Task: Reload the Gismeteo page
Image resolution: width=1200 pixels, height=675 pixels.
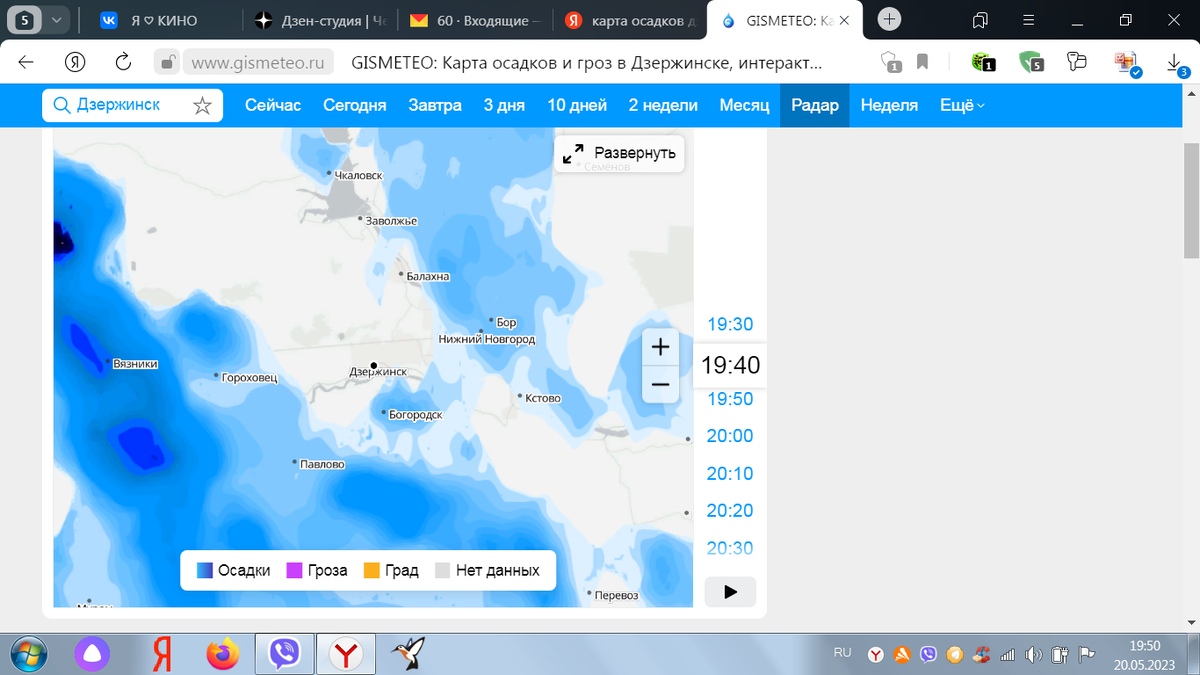Action: coord(124,62)
